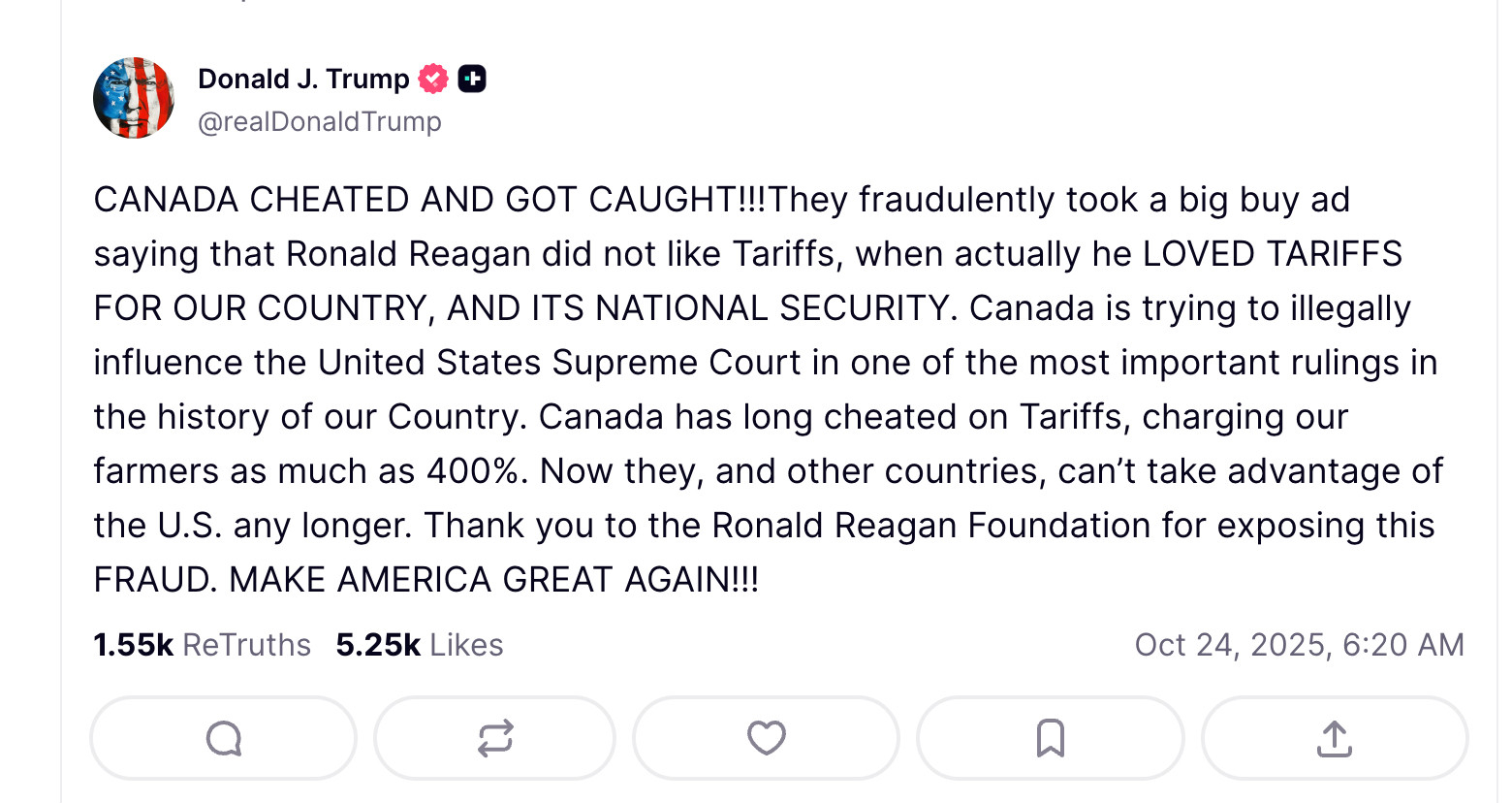
Task: Share the post via the upload arrow icon
Action: point(1335,739)
